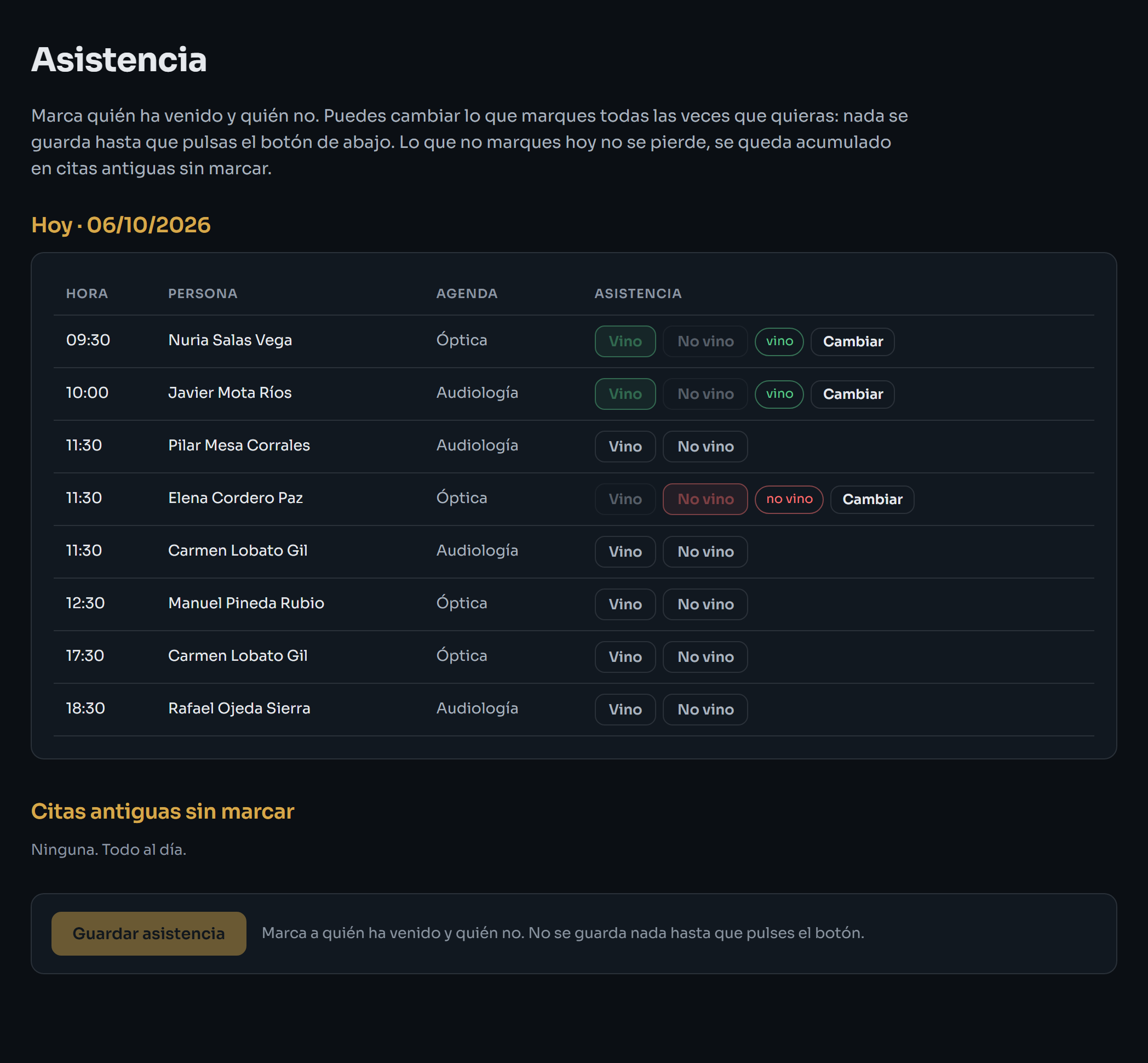Click Cambiar for Nuria Salas Vega
This screenshot has width=1148, height=1063.
852,342
